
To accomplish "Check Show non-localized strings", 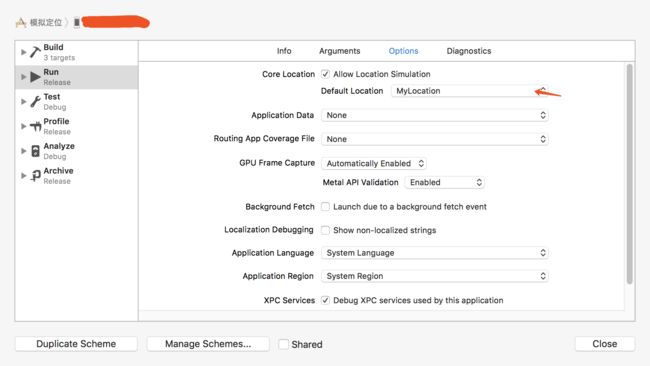I will tap(325, 230).
